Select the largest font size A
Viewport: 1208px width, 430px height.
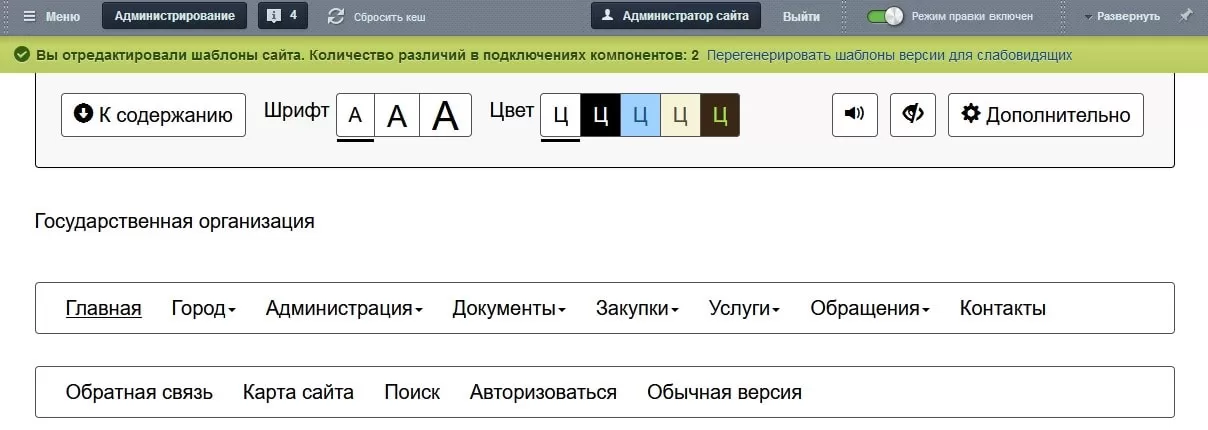tap(445, 115)
